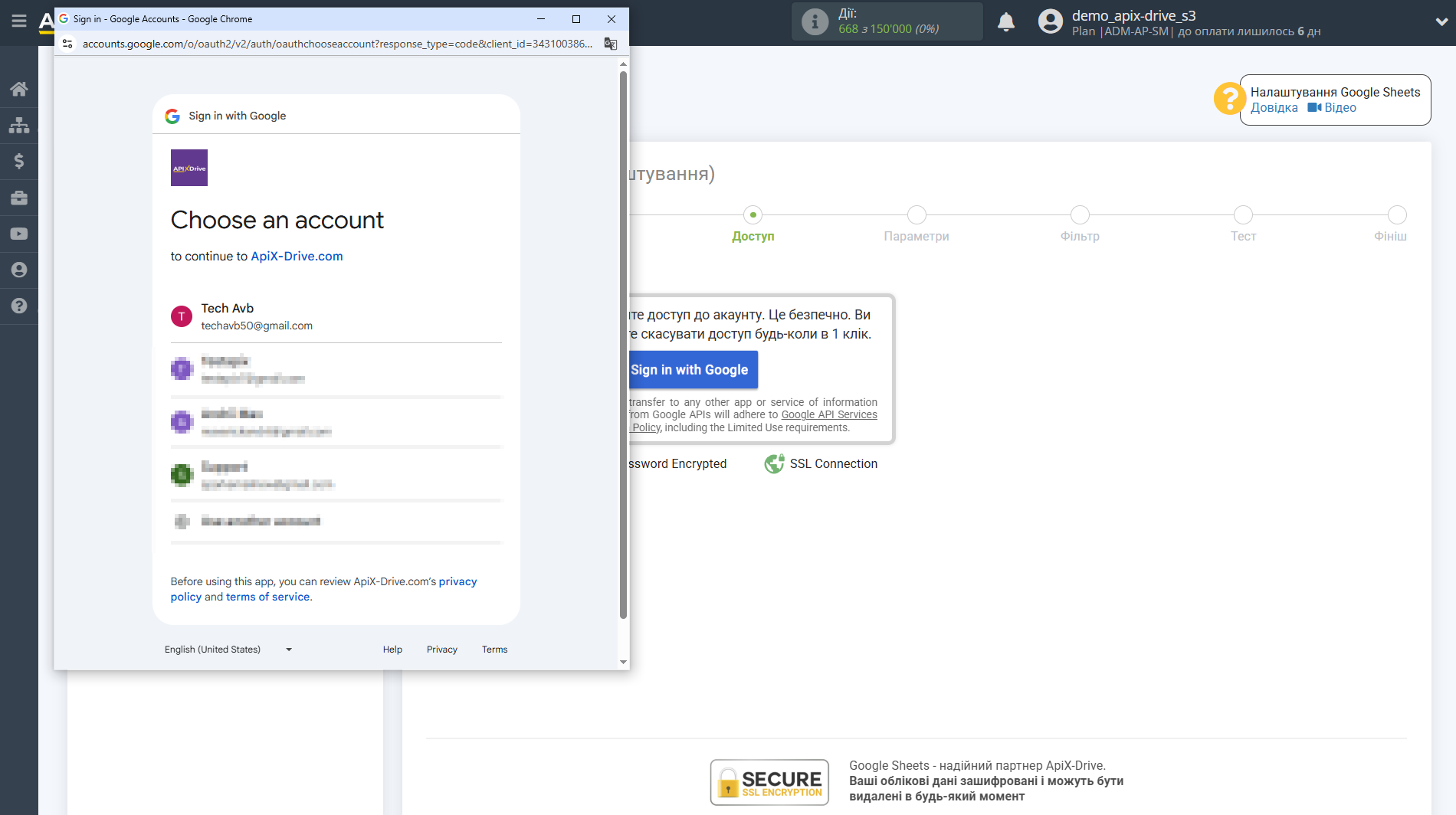Click the Help link in popup footer
This screenshot has height=815, width=1456.
[392, 649]
